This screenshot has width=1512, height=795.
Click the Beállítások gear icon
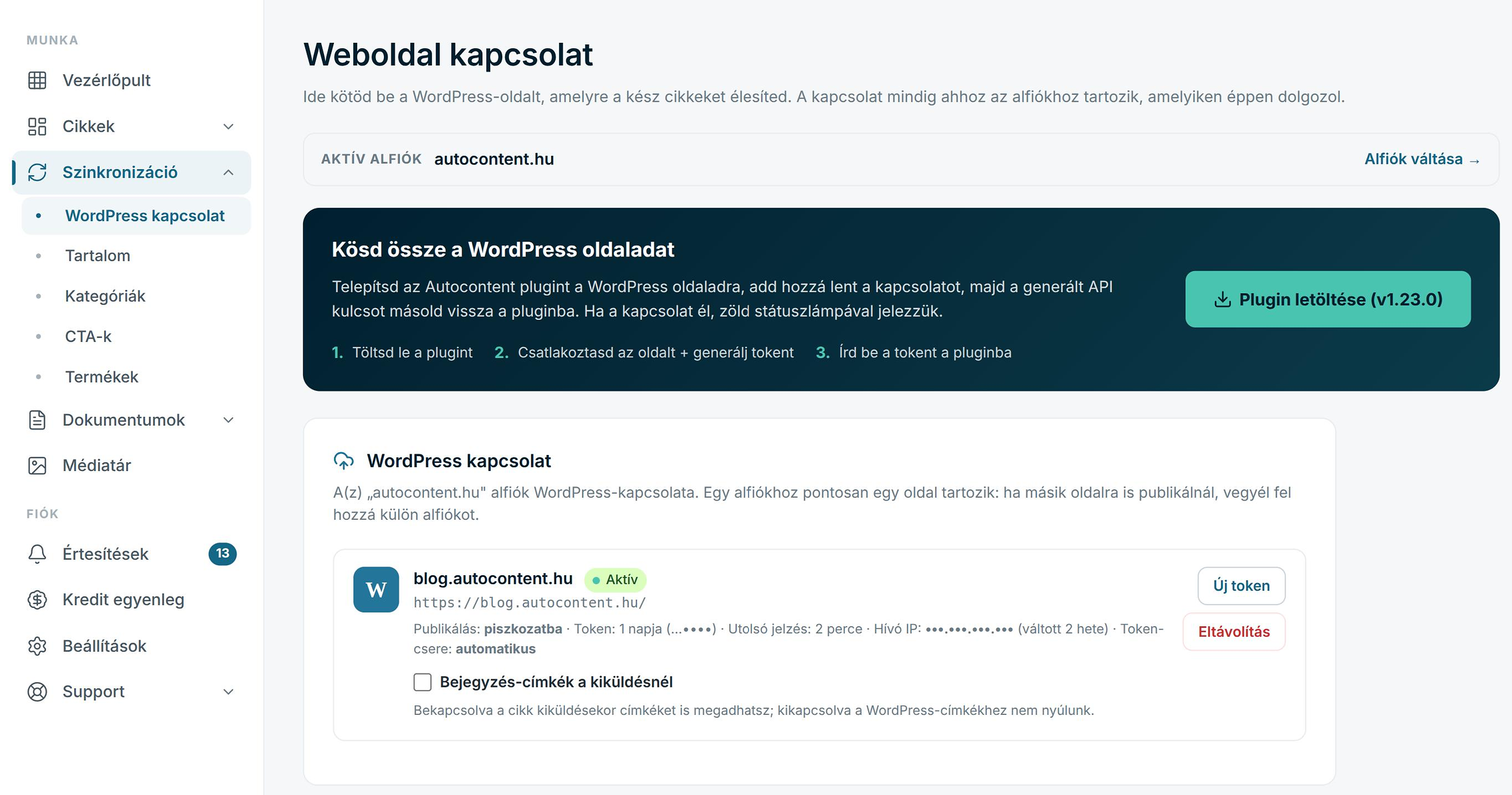[37, 646]
